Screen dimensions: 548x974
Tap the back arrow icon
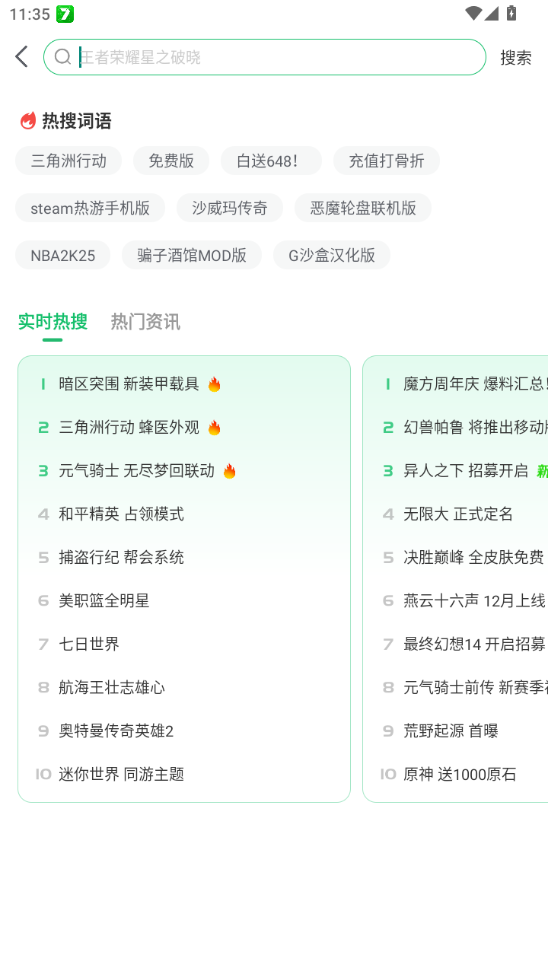[22, 57]
